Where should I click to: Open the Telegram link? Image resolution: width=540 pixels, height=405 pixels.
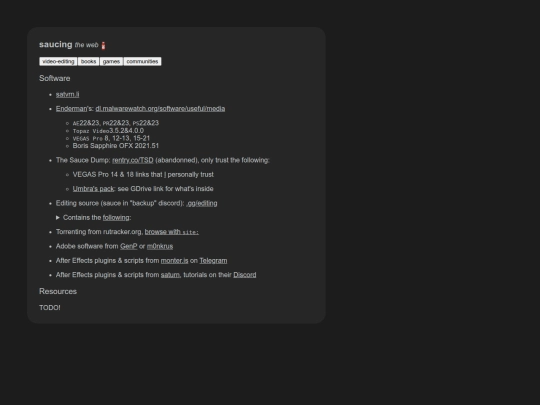(213, 261)
